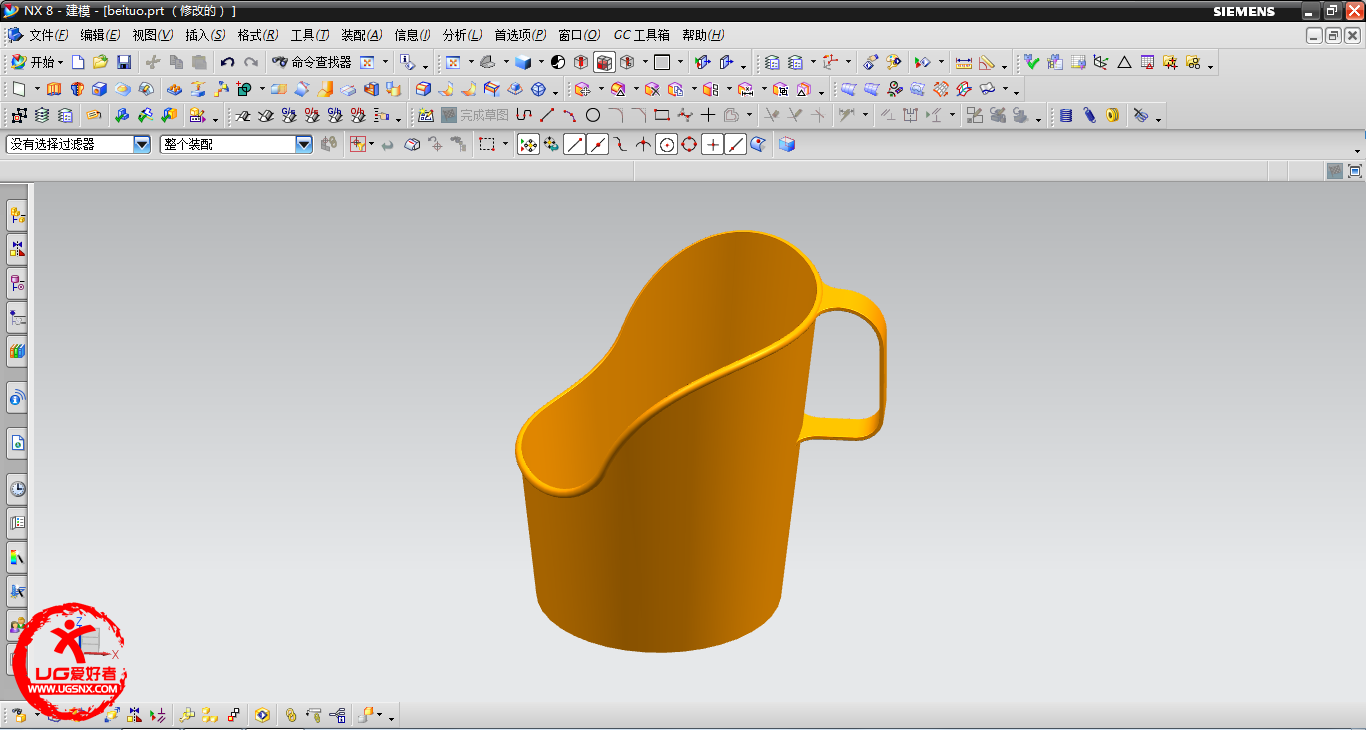
Task: Toggle Intersection snap
Action: pos(643,144)
